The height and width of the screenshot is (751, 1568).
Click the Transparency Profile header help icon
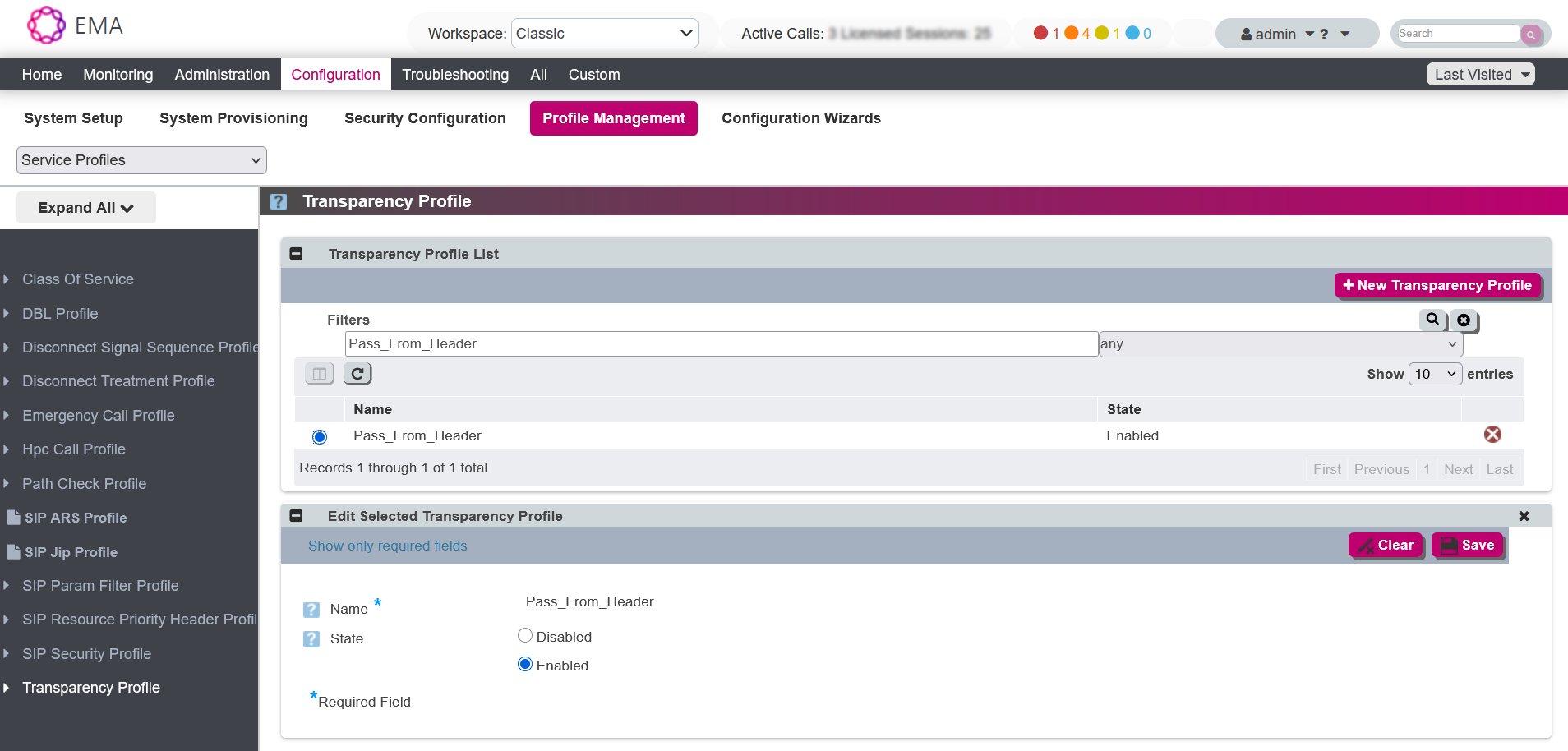click(x=279, y=202)
